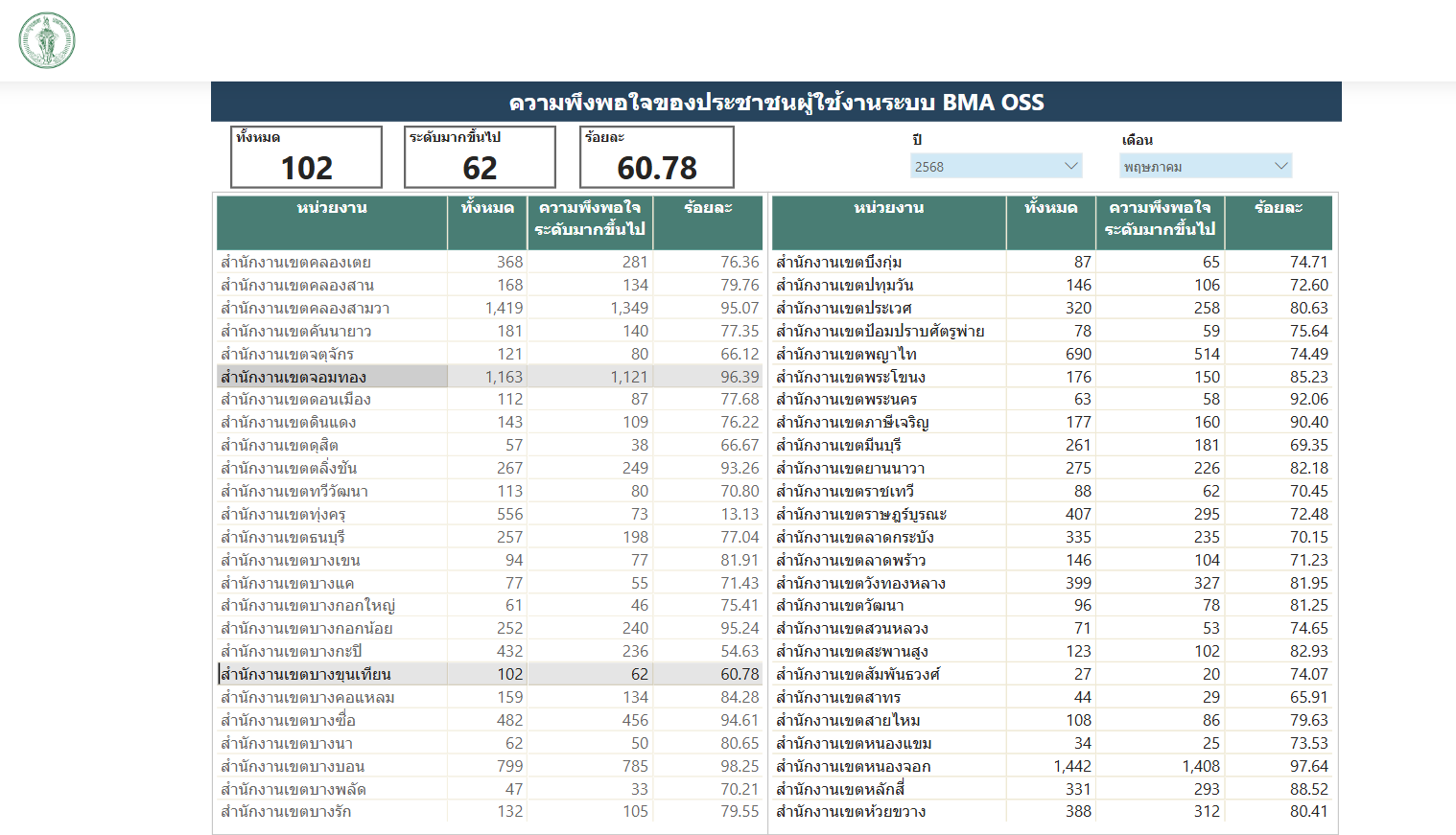Select row สำนักงานเขตบางพลัด
The height and width of the screenshot is (835, 1456).
point(490,789)
